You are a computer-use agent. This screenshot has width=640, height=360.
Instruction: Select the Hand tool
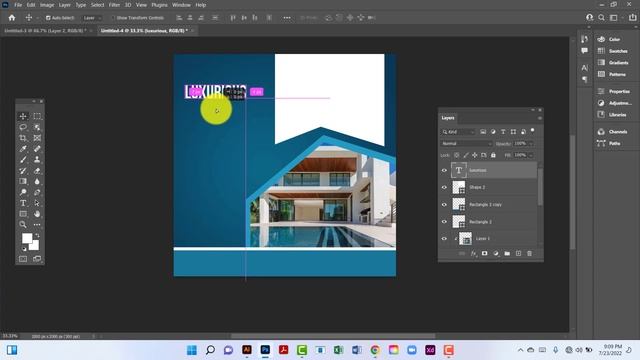[37, 214]
